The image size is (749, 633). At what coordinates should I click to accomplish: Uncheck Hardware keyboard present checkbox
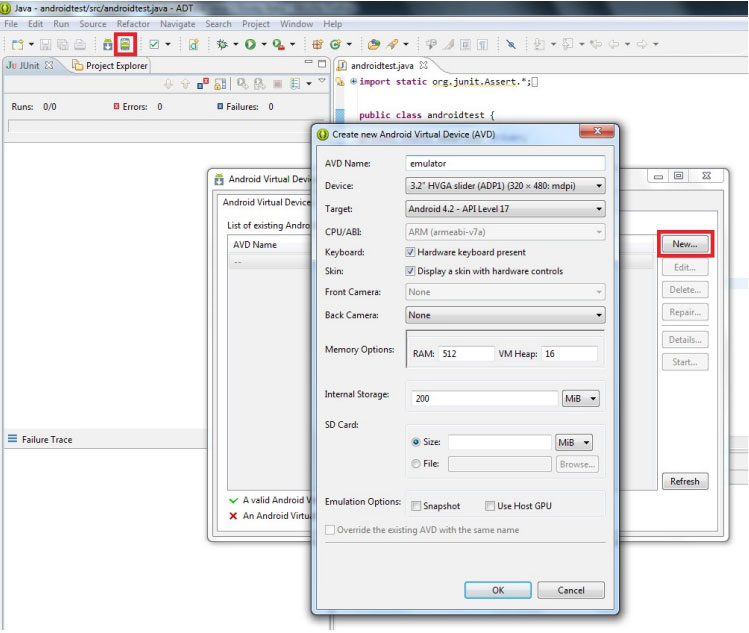click(x=411, y=252)
